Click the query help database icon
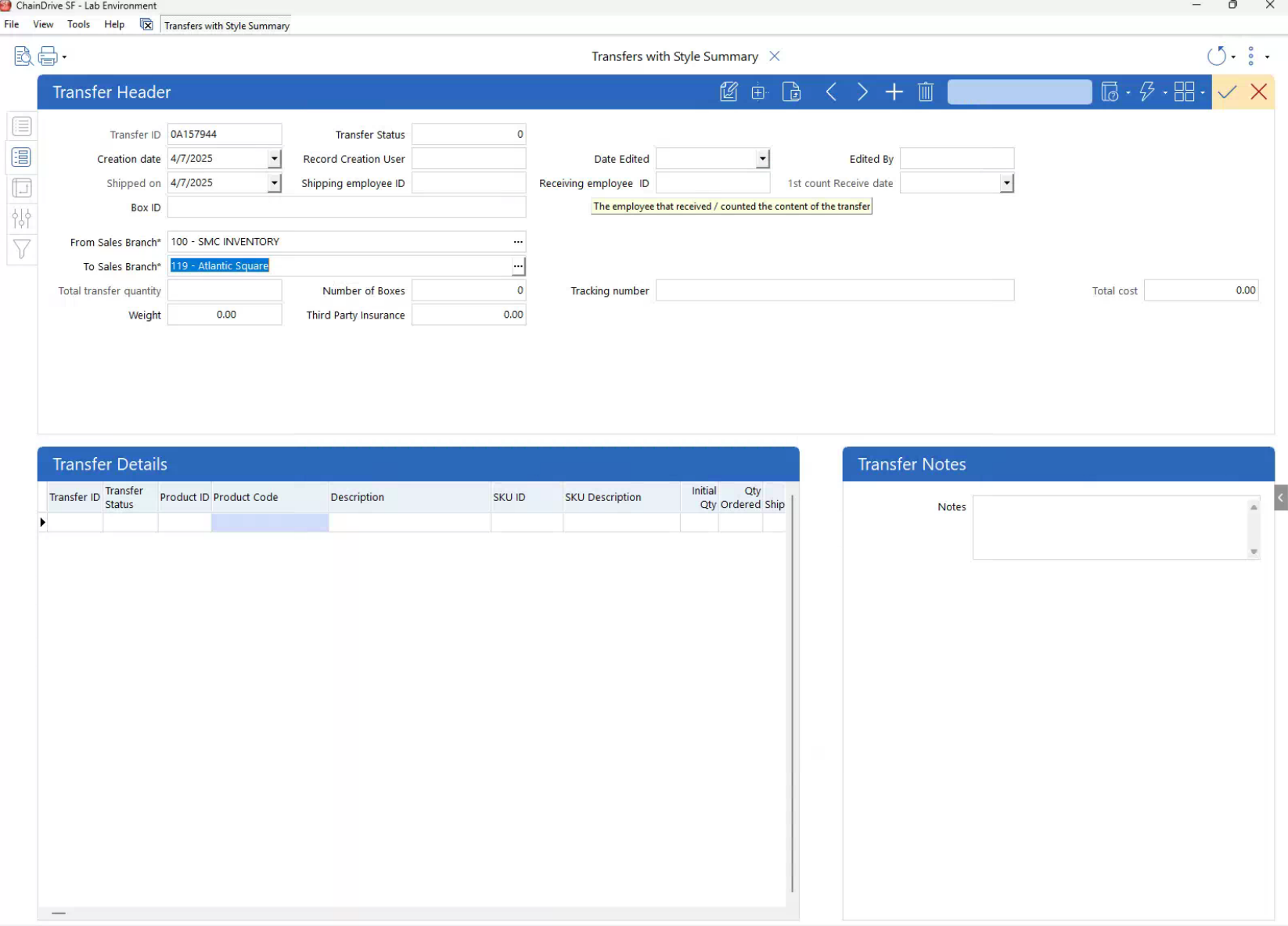 pyautogui.click(x=1110, y=92)
